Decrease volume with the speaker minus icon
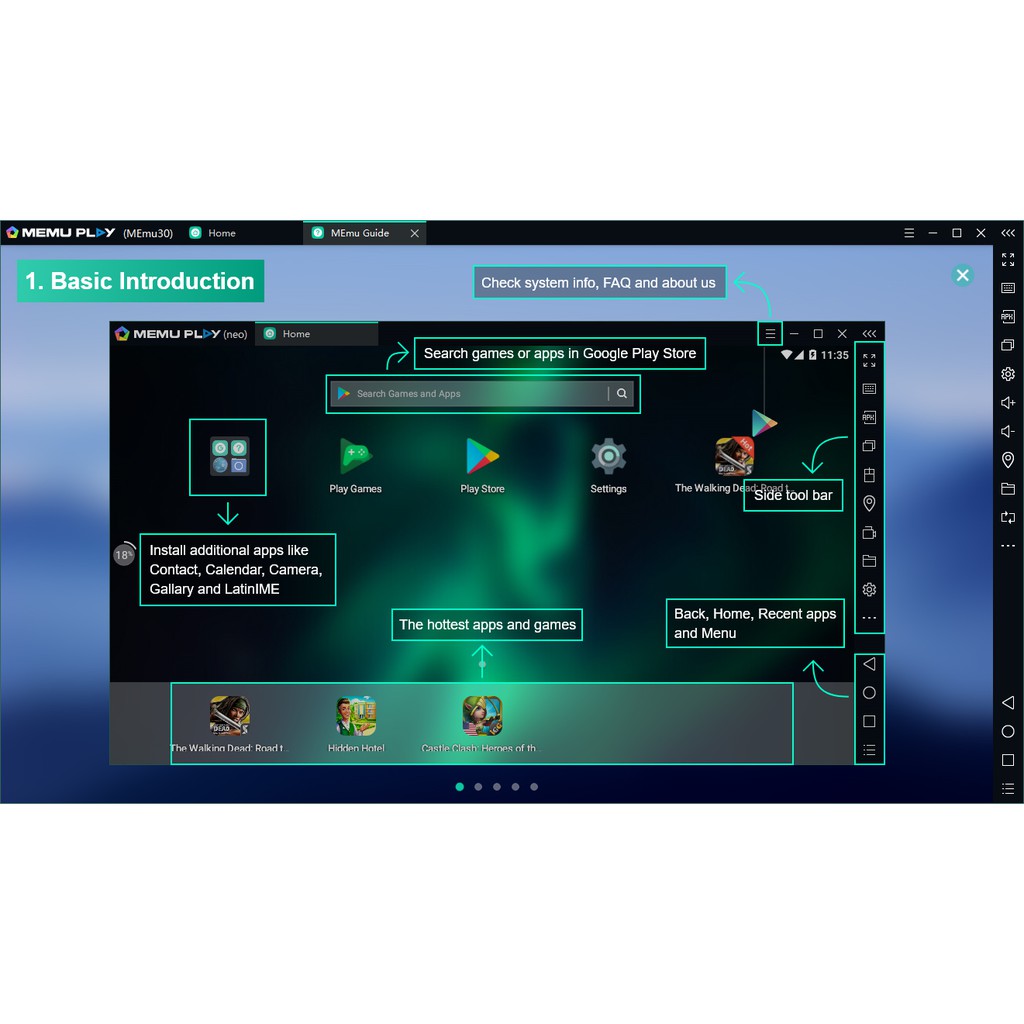The height and width of the screenshot is (1024, 1024). [x=1008, y=432]
